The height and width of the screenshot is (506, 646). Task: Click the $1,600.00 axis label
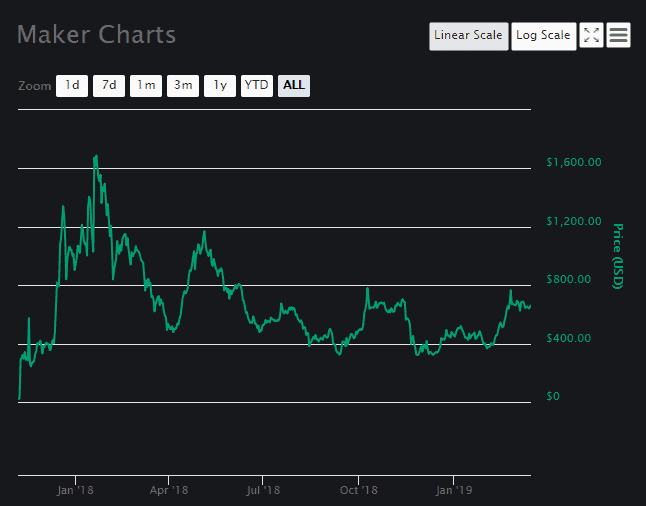[x=573, y=162]
